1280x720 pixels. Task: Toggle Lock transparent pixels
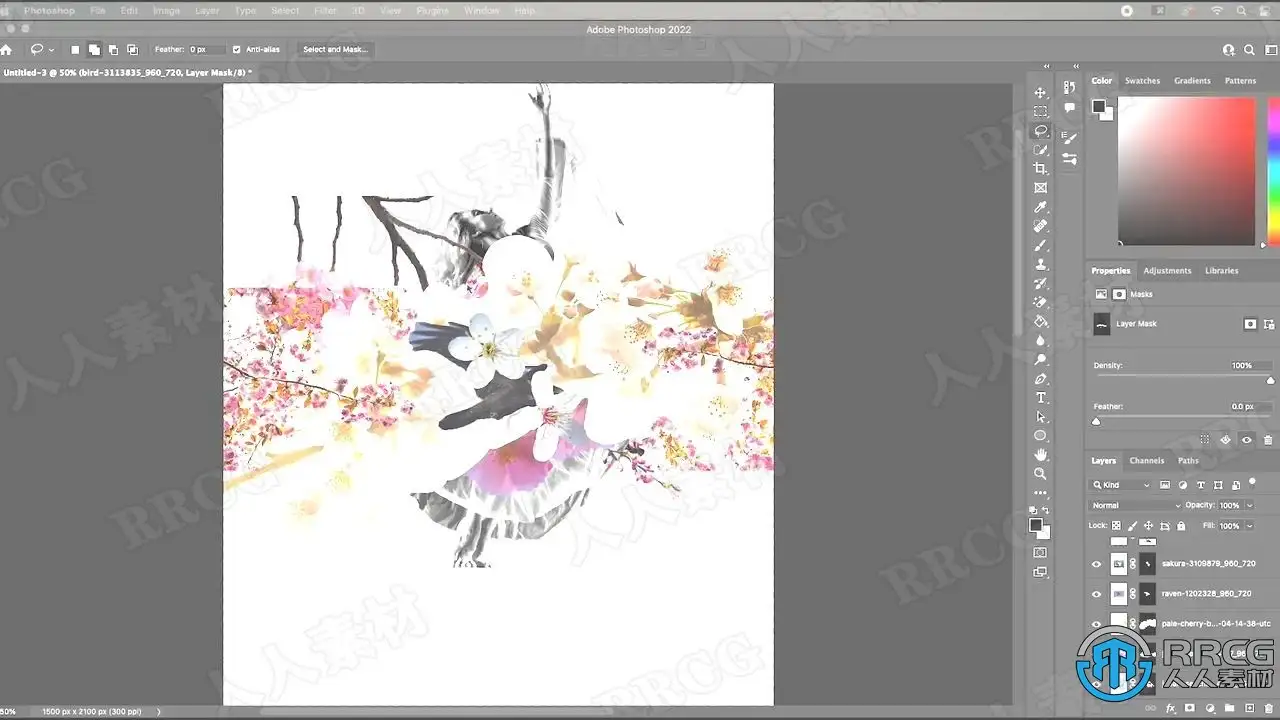pos(1117,526)
